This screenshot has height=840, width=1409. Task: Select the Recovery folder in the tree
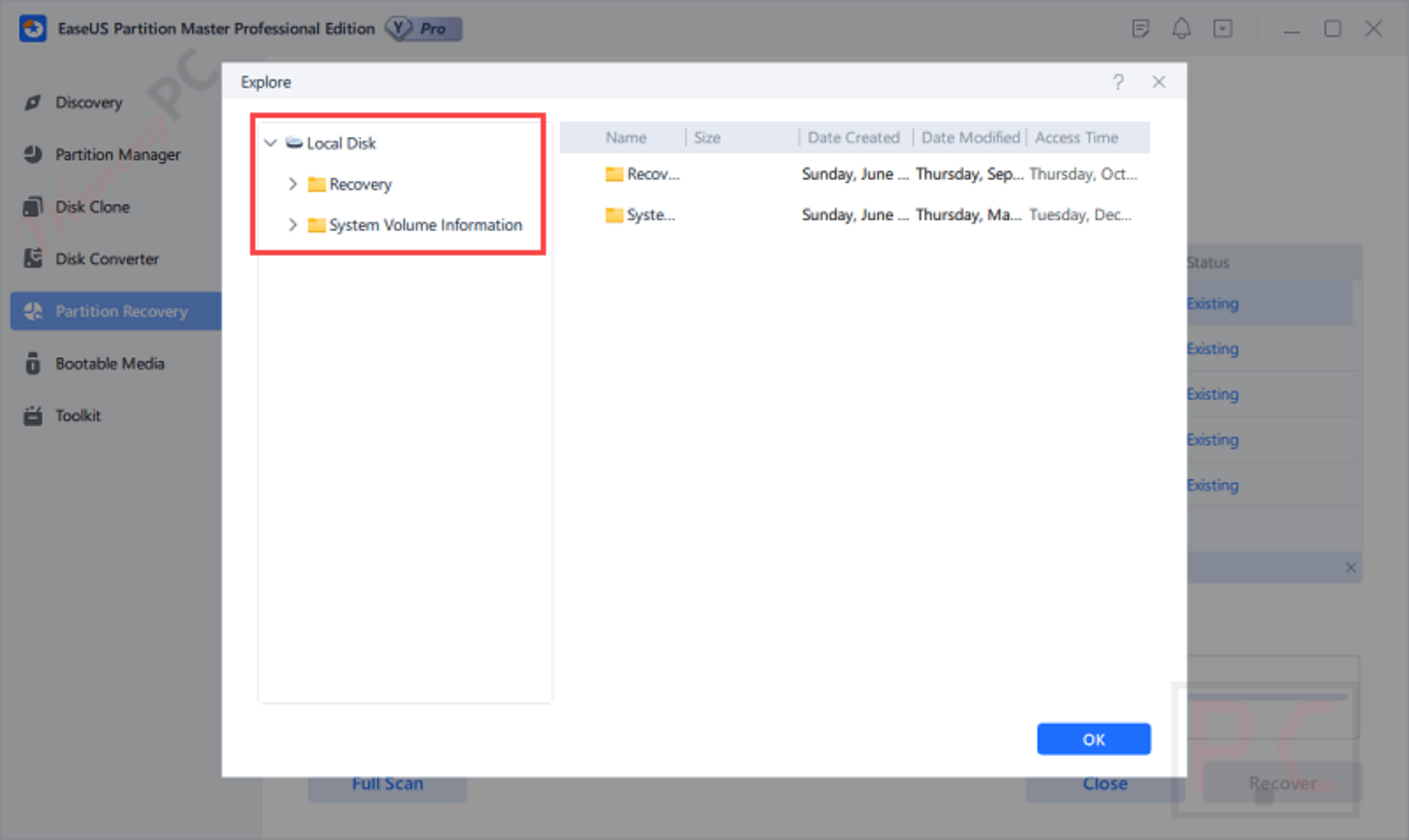click(361, 184)
